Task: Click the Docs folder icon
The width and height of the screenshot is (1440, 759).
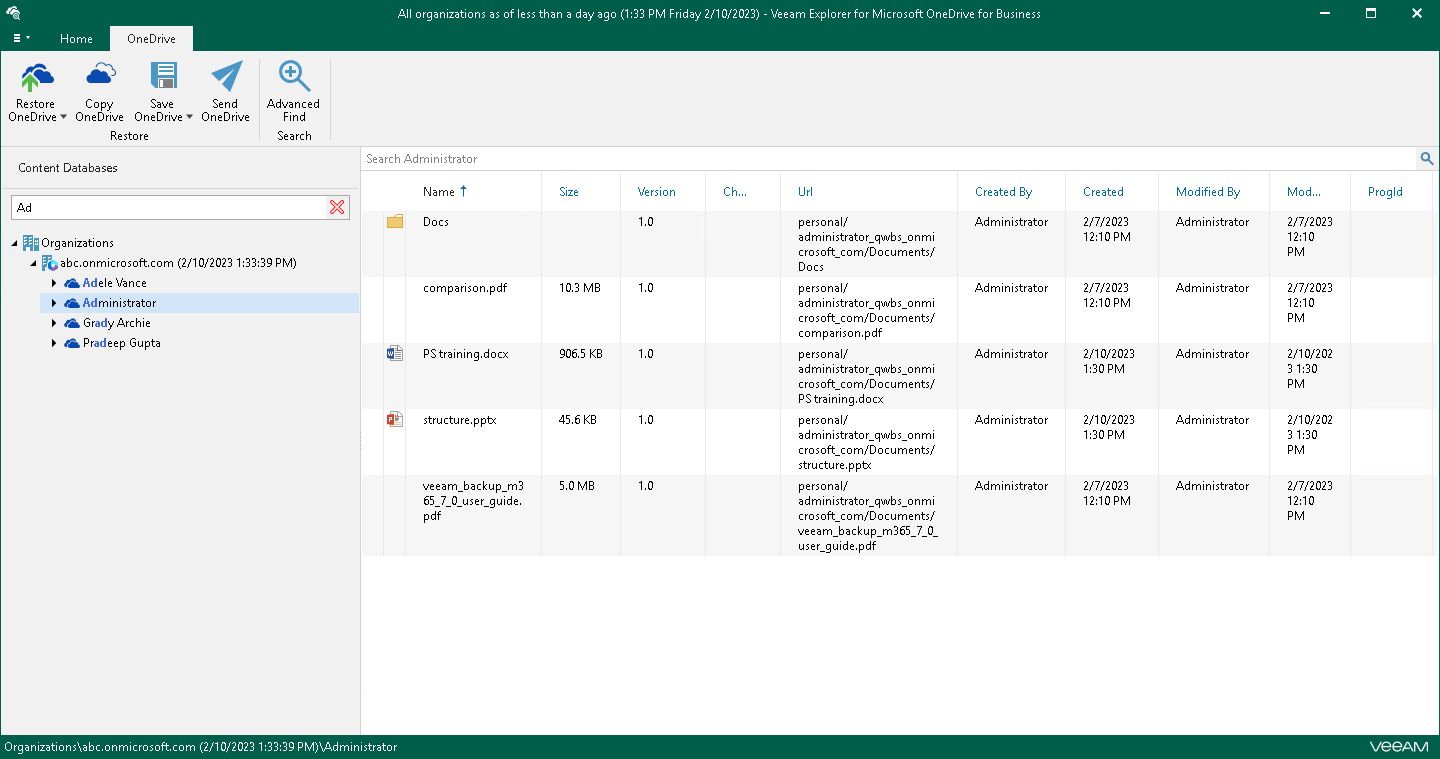Action: click(395, 221)
